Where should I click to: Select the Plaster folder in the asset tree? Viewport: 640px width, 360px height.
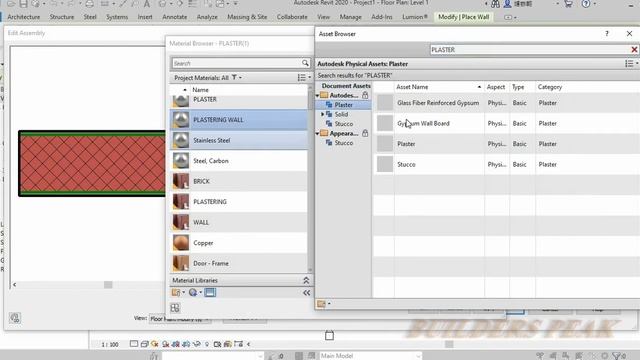click(343, 105)
